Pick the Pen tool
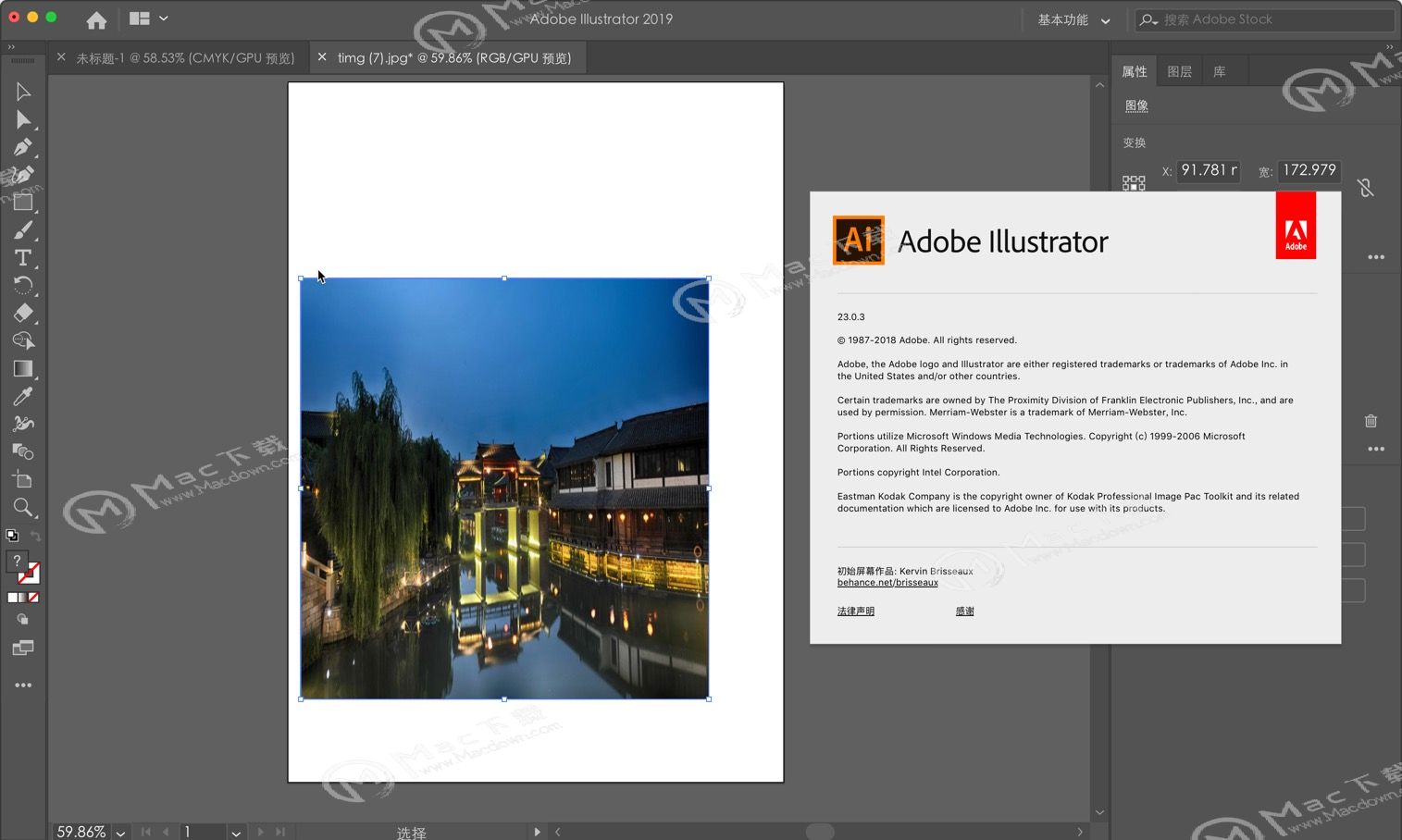The width and height of the screenshot is (1402, 840). point(23,147)
